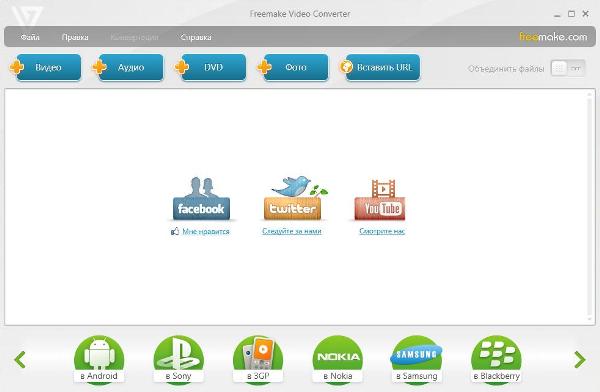
Task: Close the Freemake Video Converter window
Action: (585, 14)
